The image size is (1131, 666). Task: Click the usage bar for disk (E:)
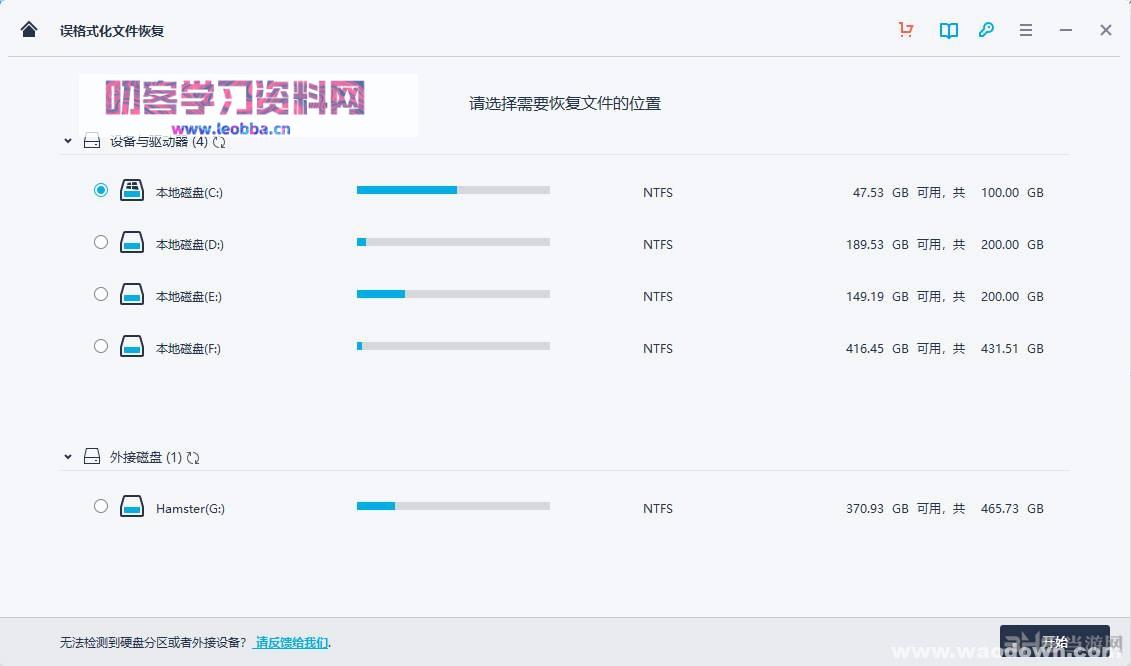[x=453, y=294]
